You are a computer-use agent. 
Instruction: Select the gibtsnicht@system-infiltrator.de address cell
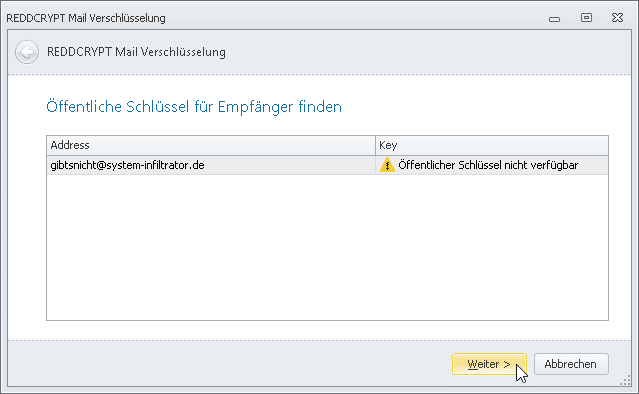click(211, 165)
